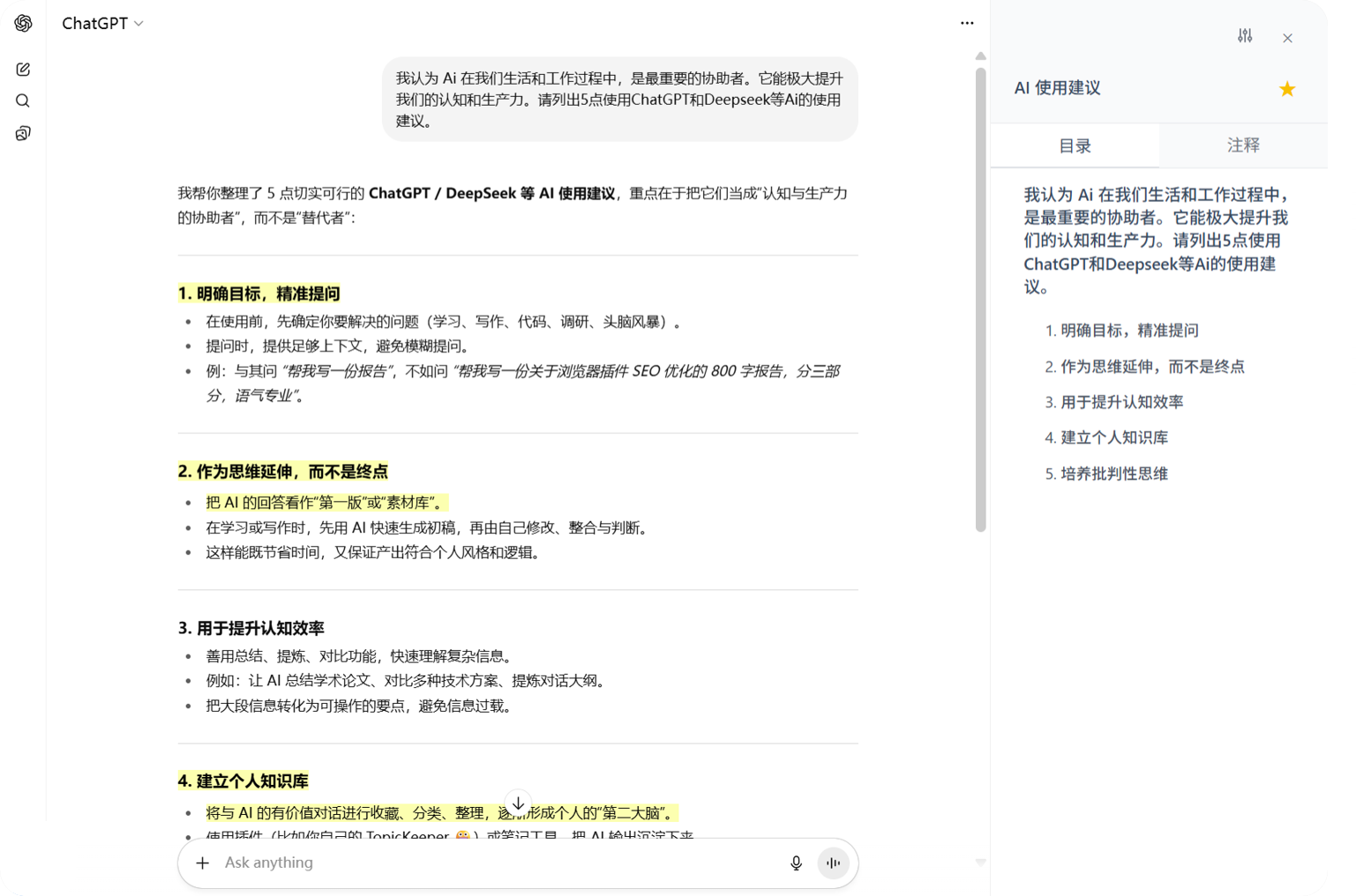Screen dimensions: 1356x896
Task: Toggle the yellow star favorite icon
Action: (x=1287, y=88)
